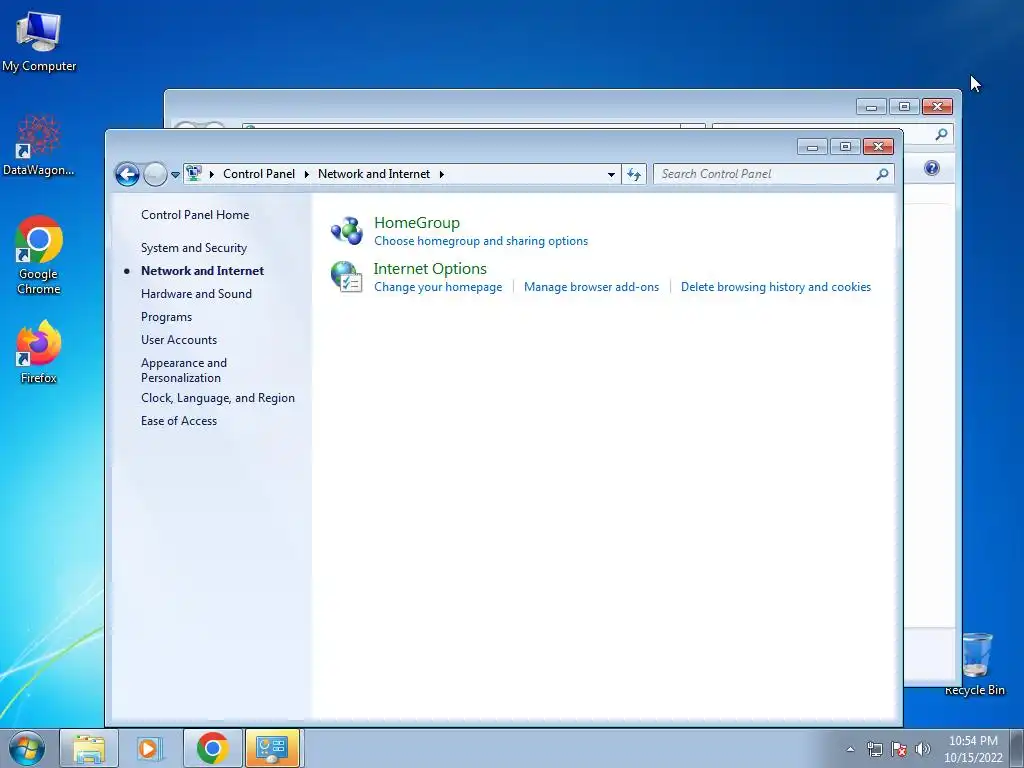Image resolution: width=1024 pixels, height=768 pixels.
Task: Go to System and Security category
Action: tap(194, 248)
